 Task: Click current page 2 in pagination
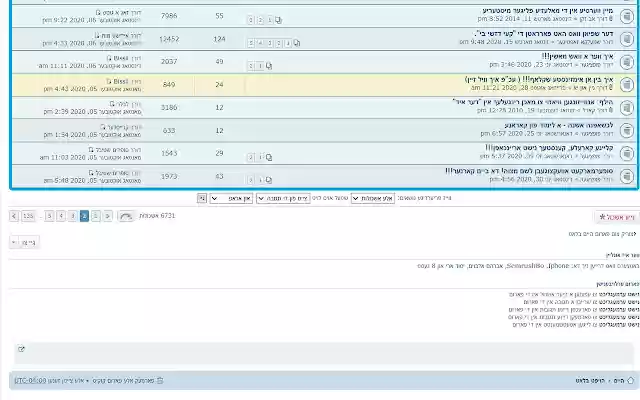point(84,216)
